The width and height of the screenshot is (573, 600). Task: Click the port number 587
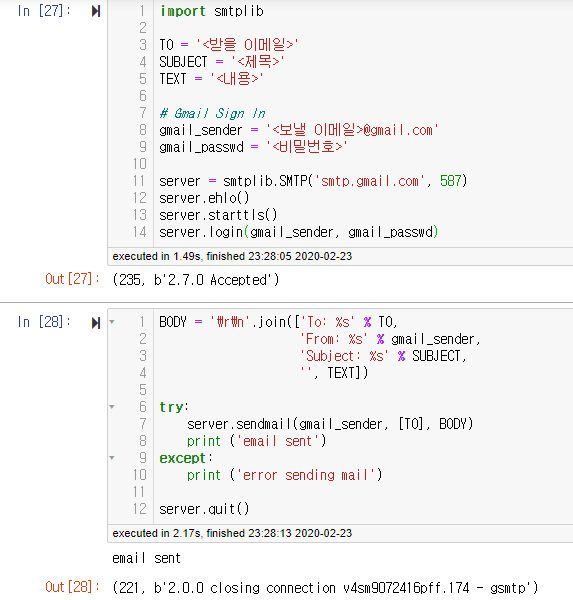451,181
